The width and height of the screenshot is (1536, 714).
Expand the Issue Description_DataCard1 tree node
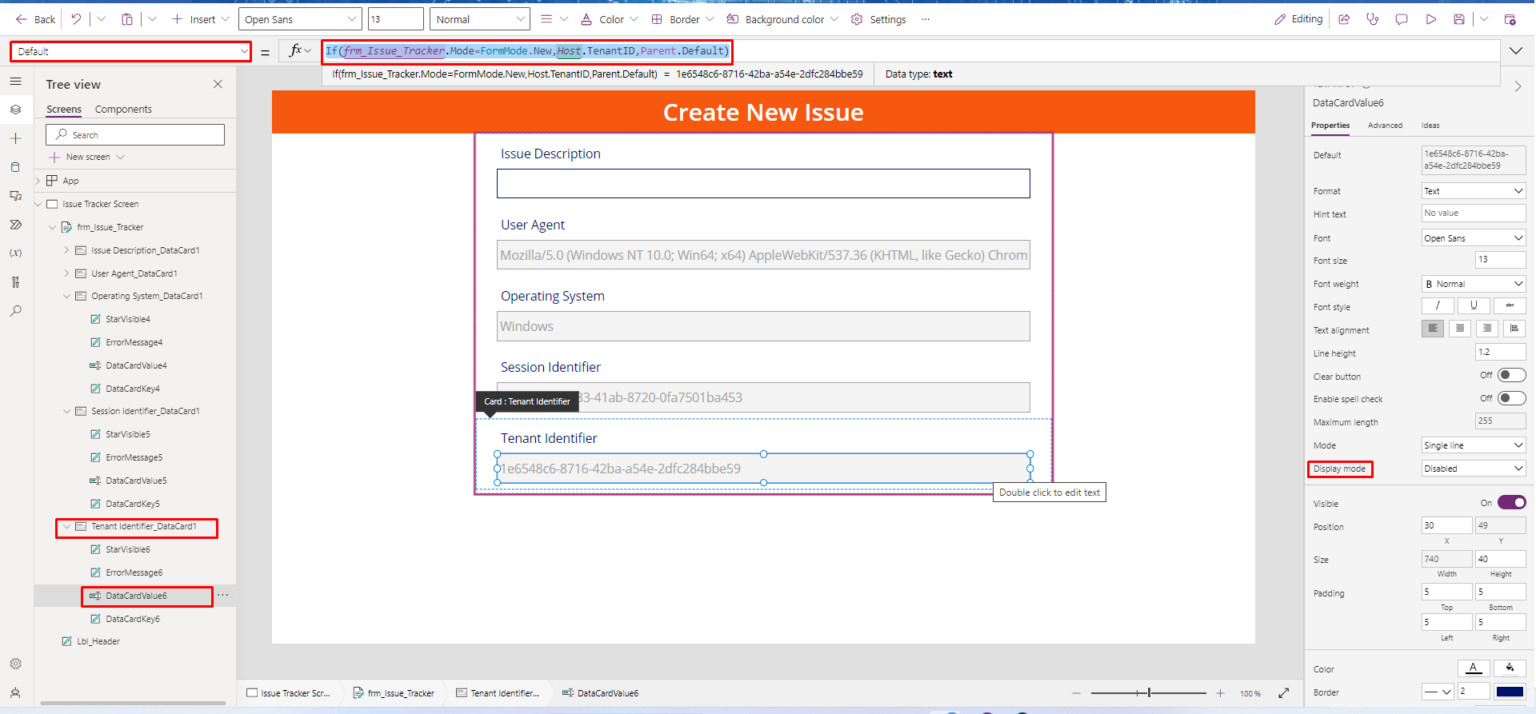pos(67,250)
